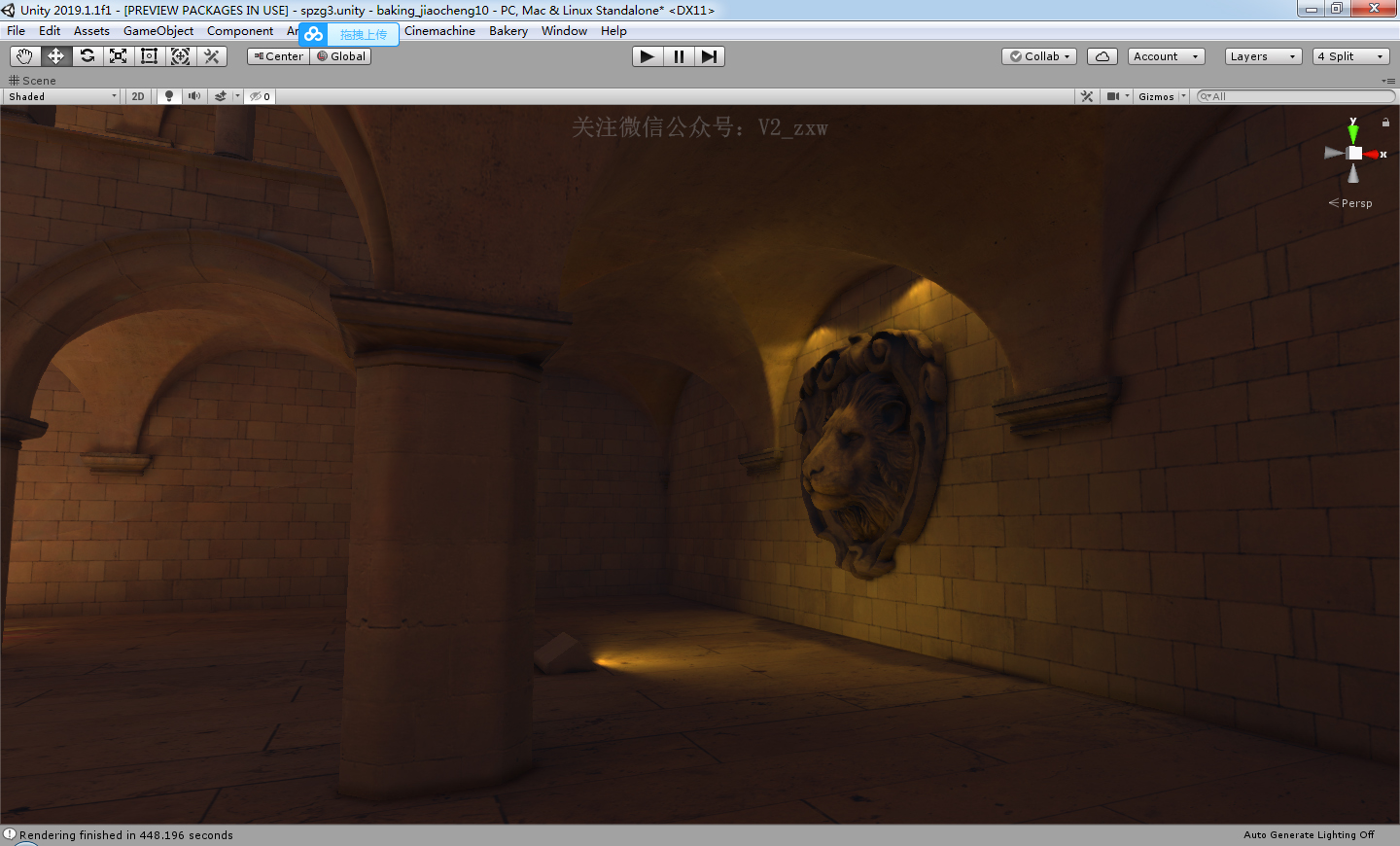Select the Scale tool
This screenshot has width=1400, height=846.
click(118, 56)
